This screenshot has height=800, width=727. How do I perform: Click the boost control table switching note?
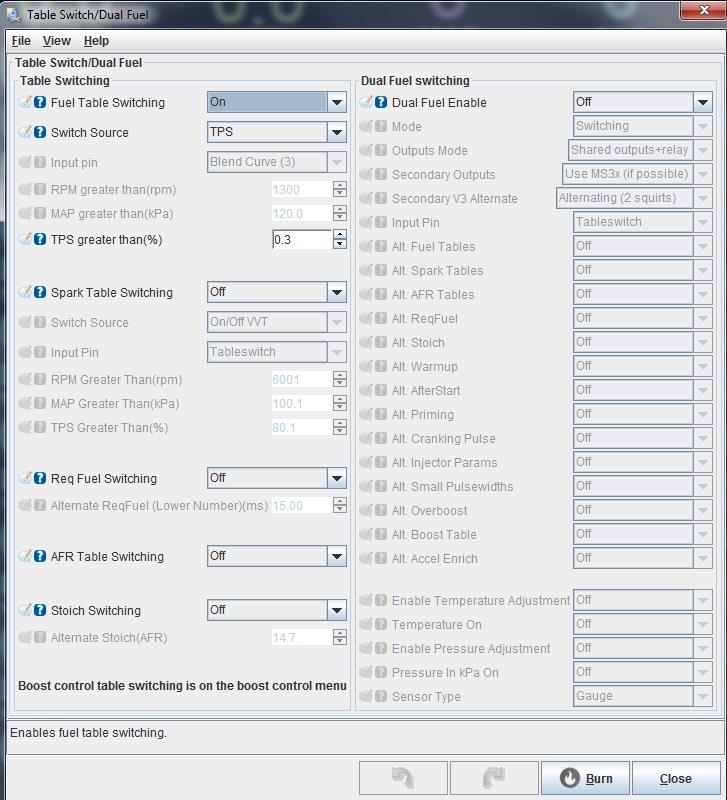tap(182, 686)
